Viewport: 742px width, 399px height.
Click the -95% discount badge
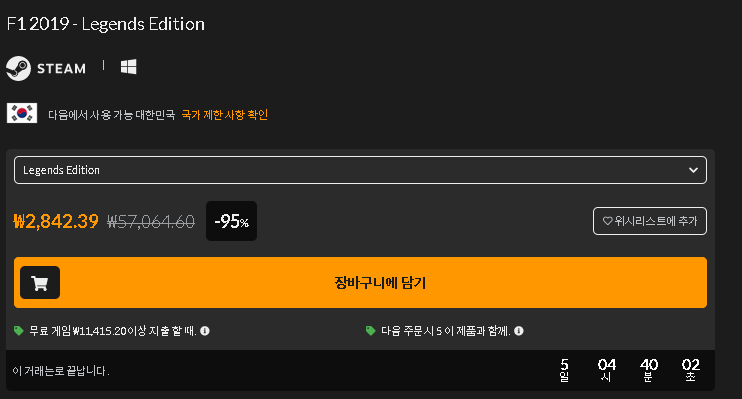pyautogui.click(x=231, y=221)
